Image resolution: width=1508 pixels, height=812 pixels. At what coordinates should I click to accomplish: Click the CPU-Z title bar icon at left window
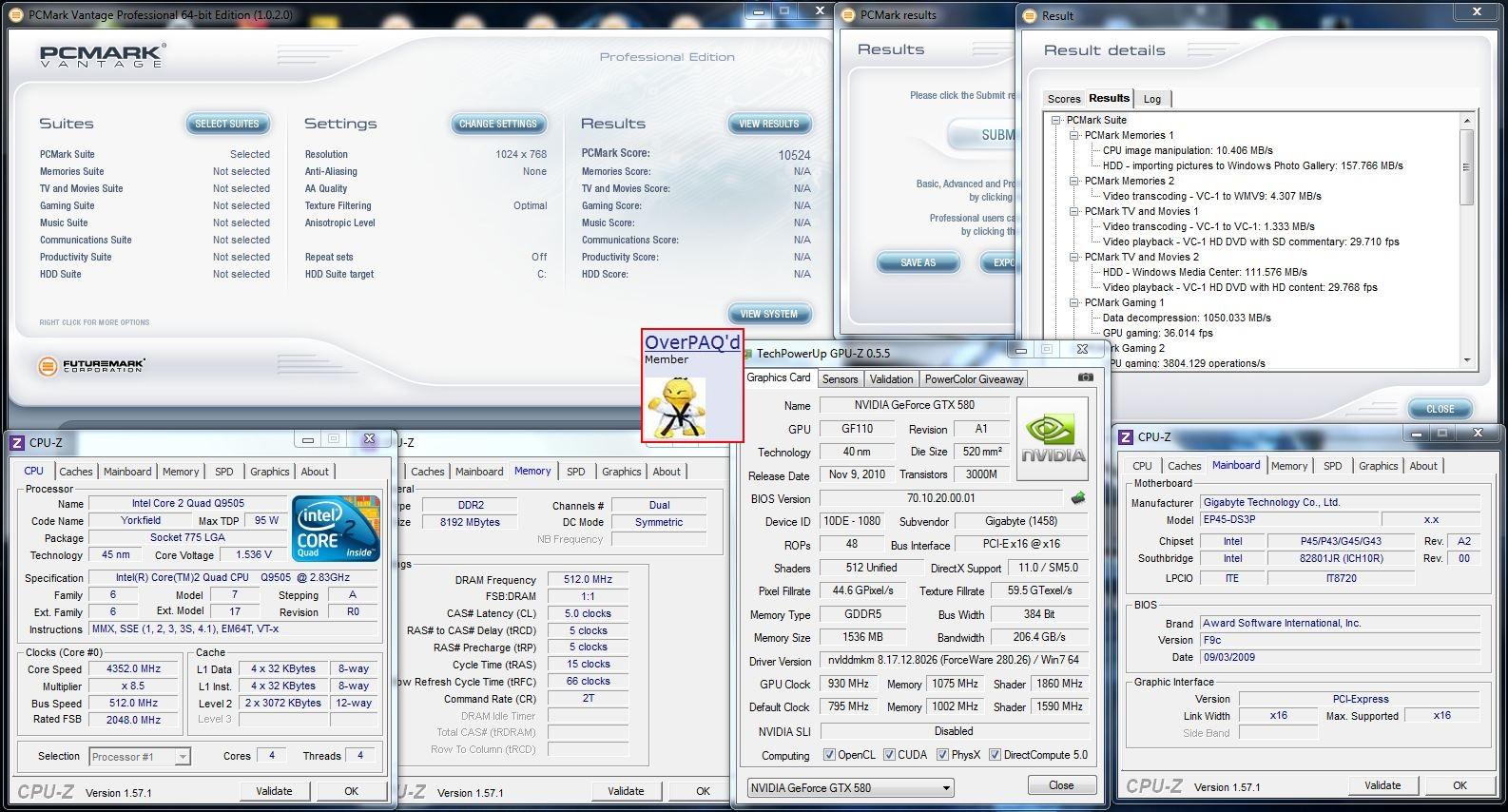[x=16, y=442]
